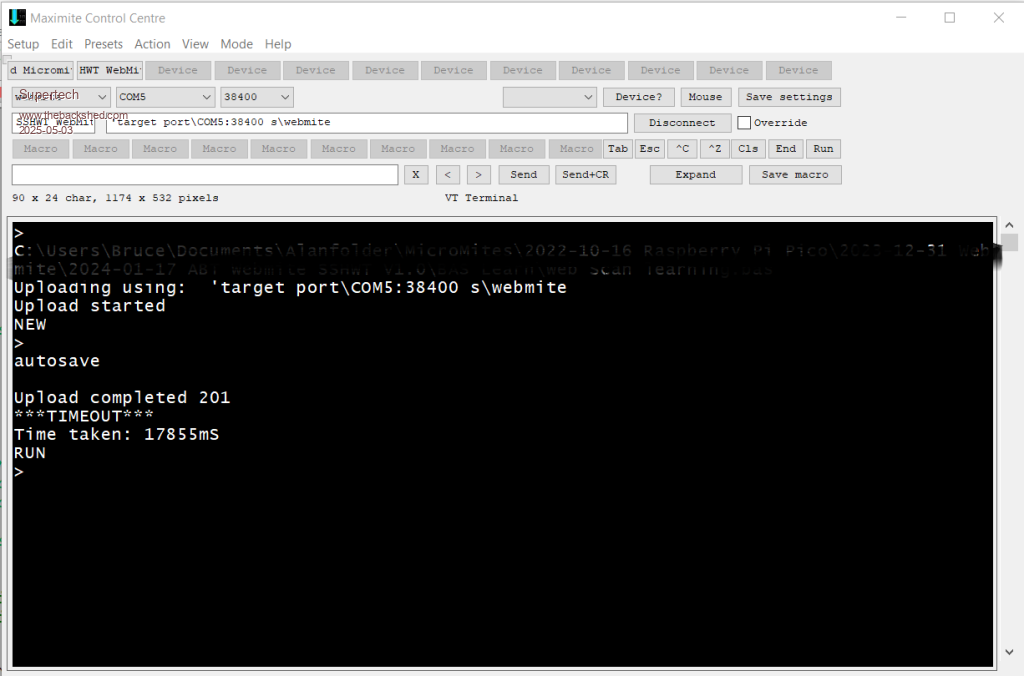Click the Maximite Control Centre app icon
Image resolution: width=1024 pixels, height=676 pixels.
pyautogui.click(x=17, y=17)
